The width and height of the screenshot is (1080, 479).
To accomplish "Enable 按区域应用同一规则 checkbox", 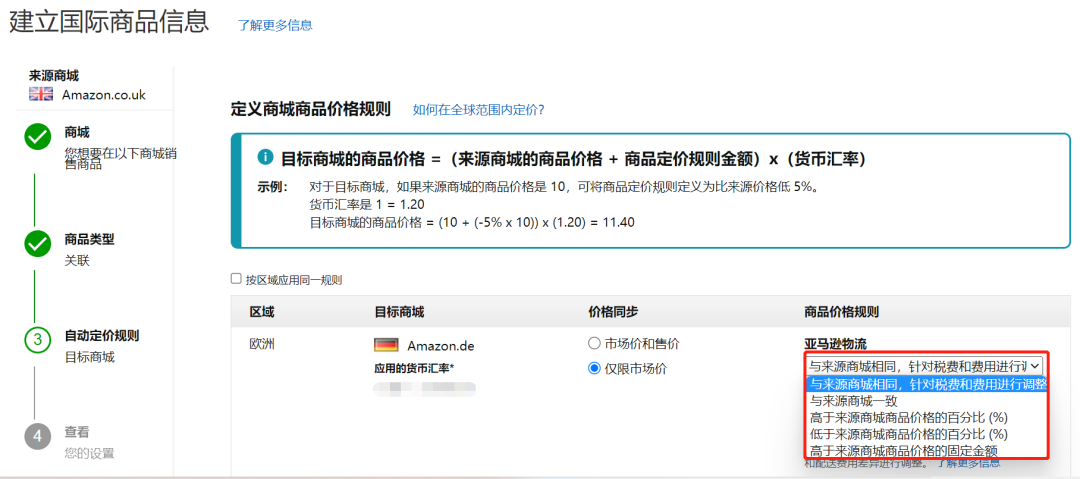I will (236, 279).
